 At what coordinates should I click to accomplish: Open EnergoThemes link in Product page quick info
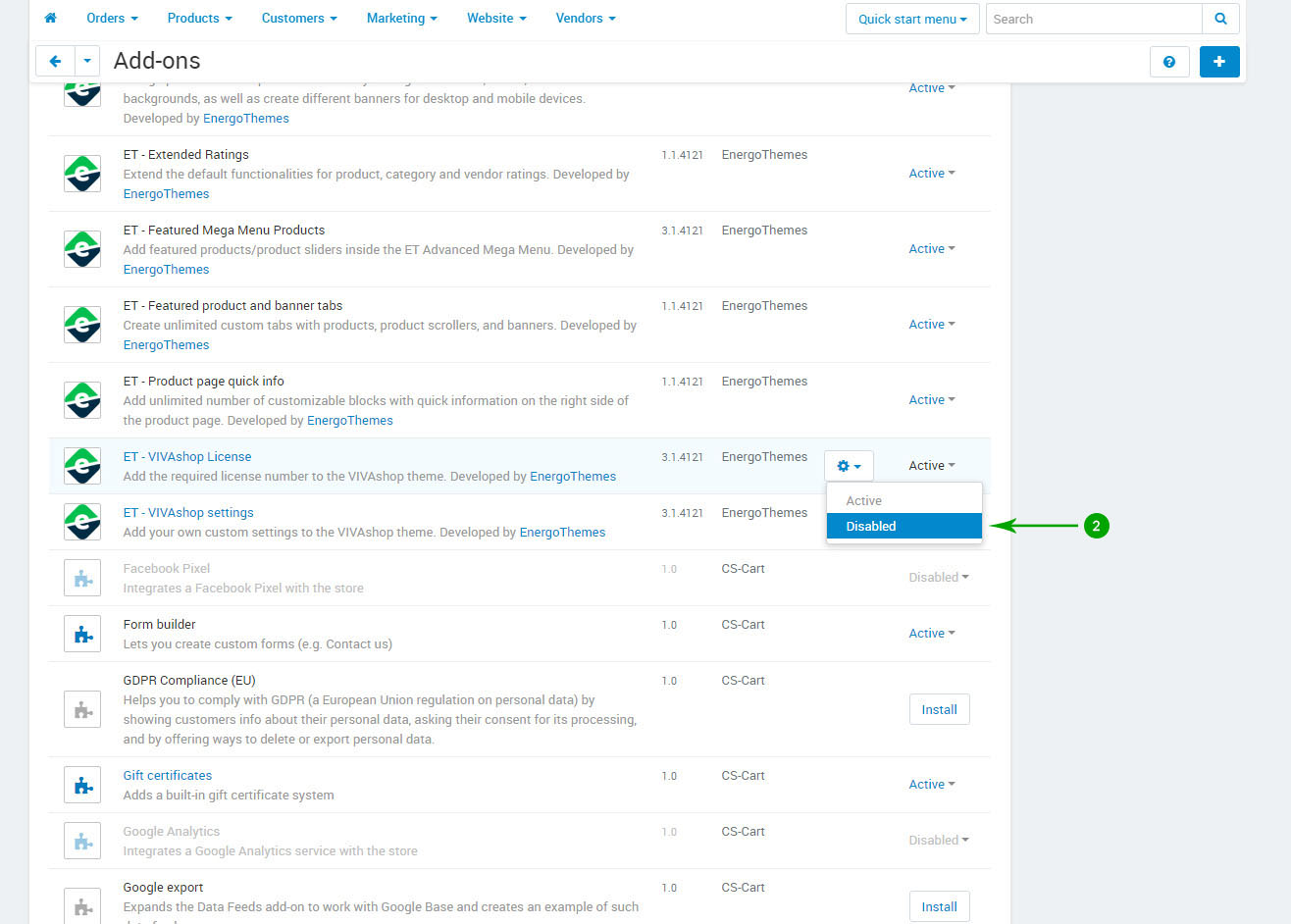tap(350, 421)
